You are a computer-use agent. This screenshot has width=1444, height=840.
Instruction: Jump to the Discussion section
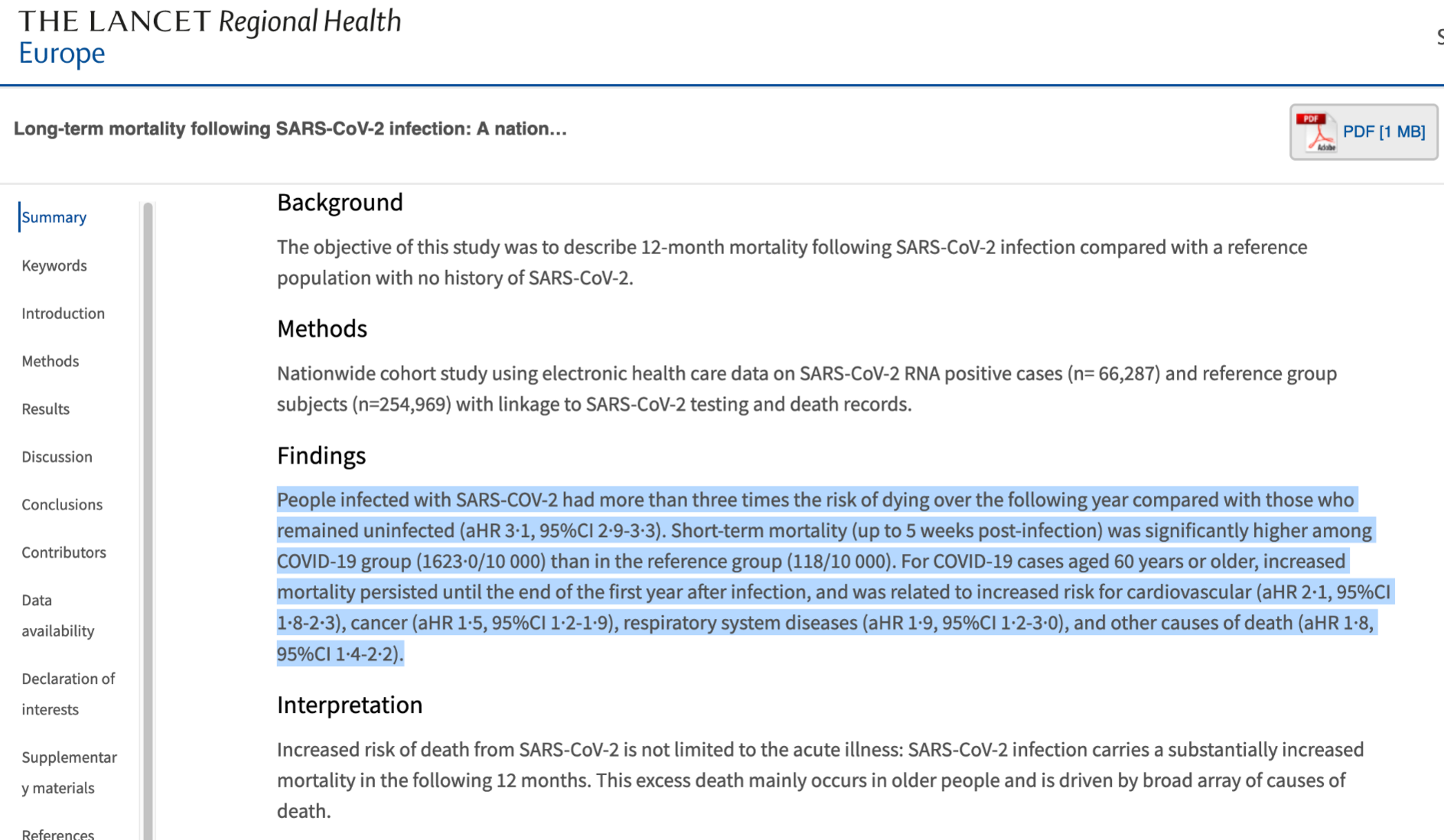(x=57, y=457)
